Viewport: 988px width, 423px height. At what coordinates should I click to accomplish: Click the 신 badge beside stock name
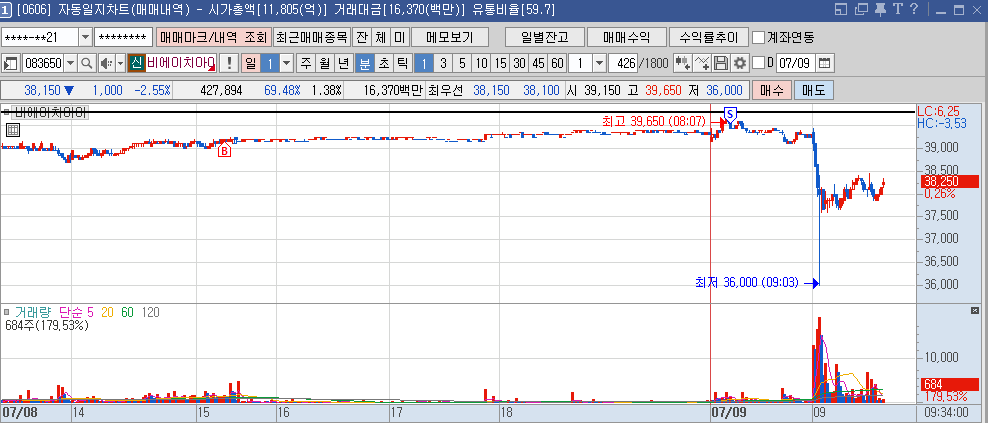coord(136,63)
